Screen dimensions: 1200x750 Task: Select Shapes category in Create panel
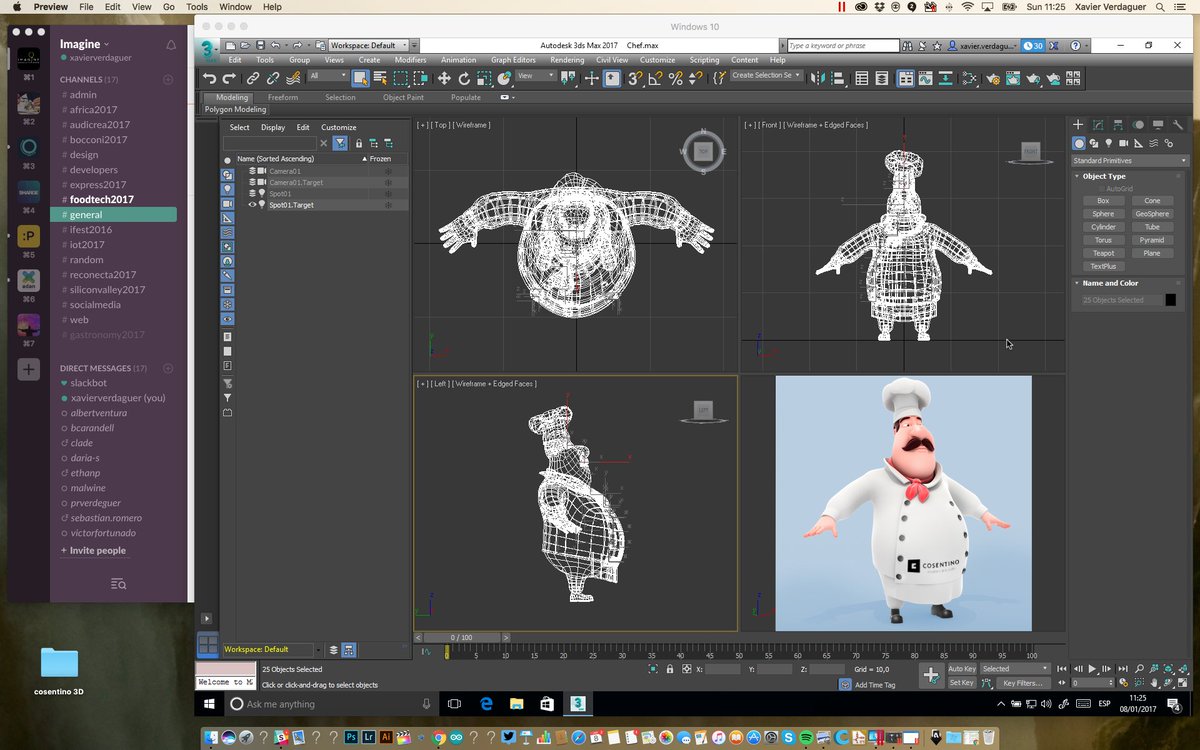point(1094,143)
